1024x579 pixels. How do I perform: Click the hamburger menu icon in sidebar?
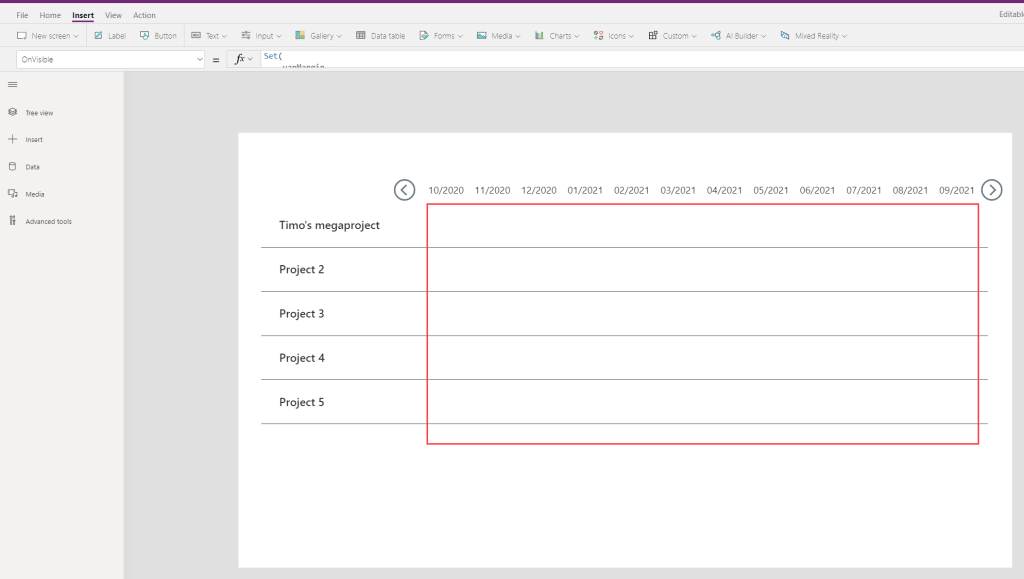[12, 85]
